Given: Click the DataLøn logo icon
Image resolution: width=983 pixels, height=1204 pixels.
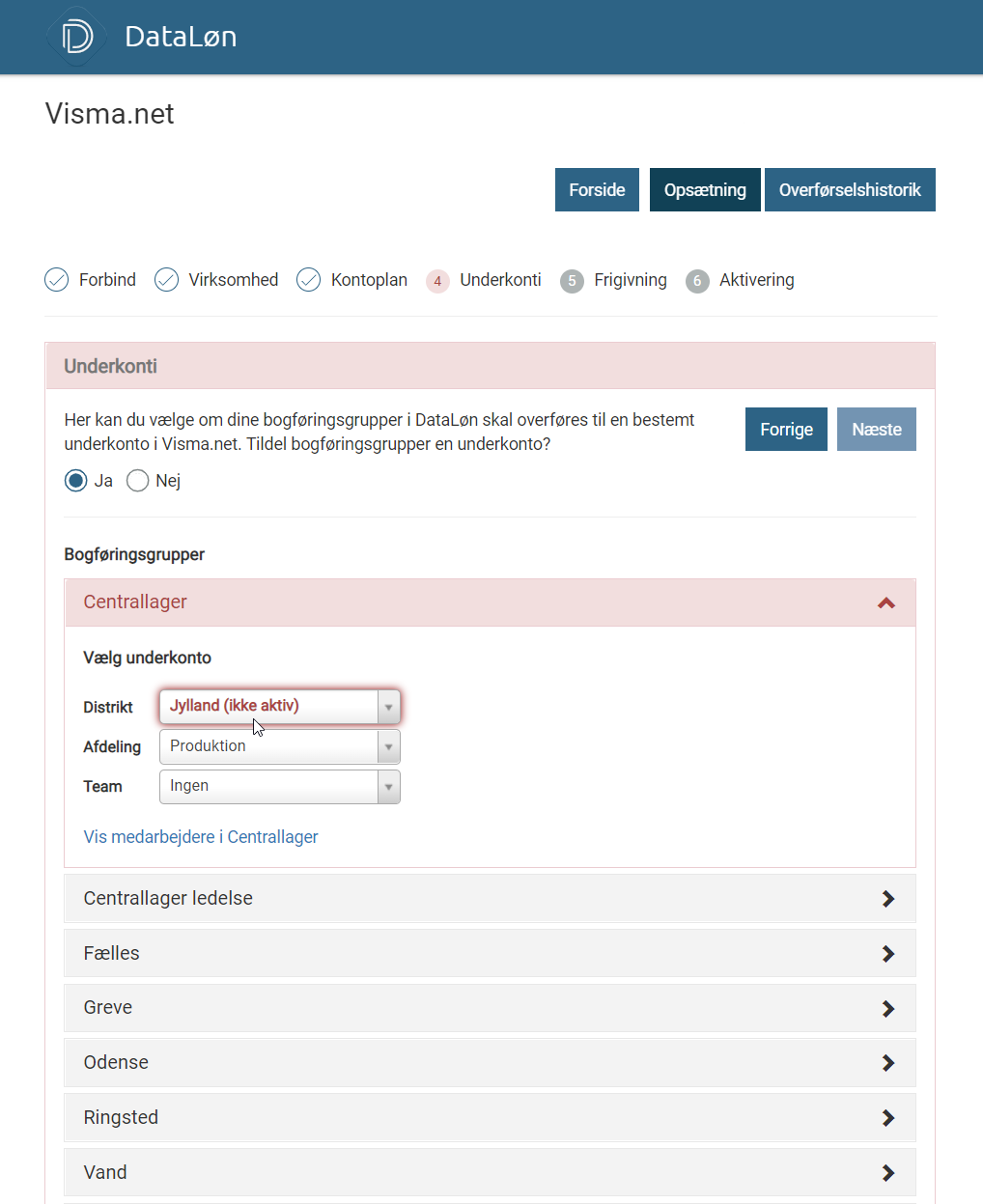Looking at the screenshot, I should (x=76, y=37).
